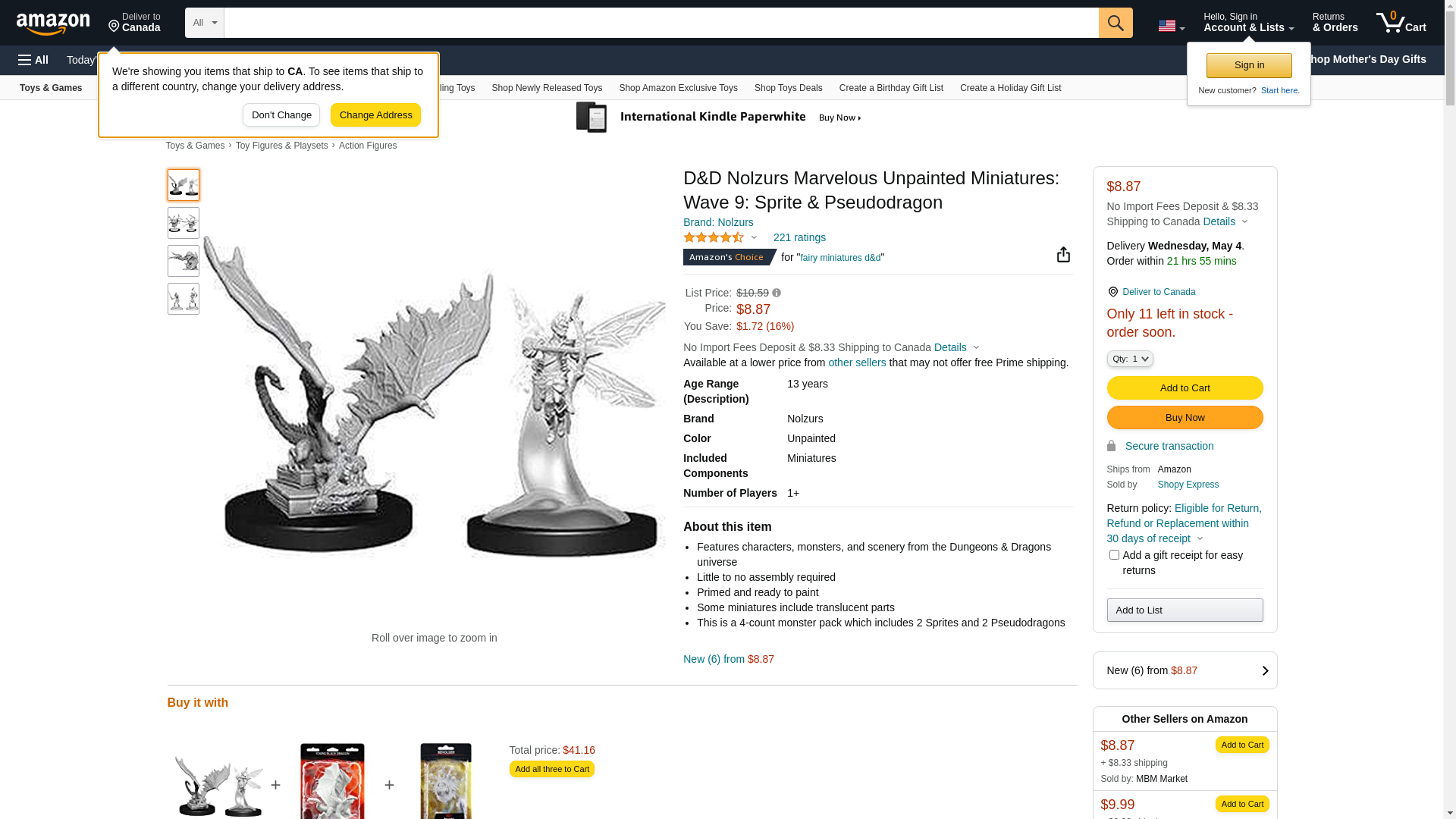Open Shop Toys Deals menu item
This screenshot has height=819, width=1456.
pyautogui.click(x=788, y=88)
